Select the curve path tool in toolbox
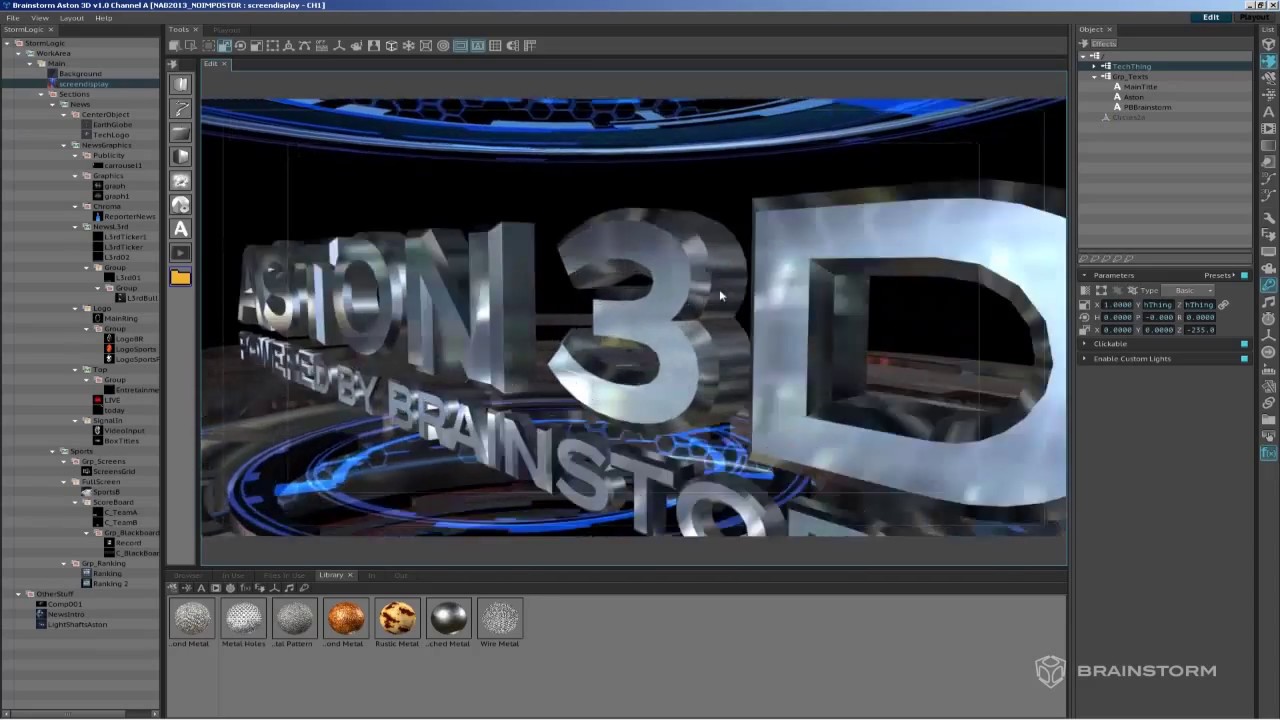This screenshot has width=1280, height=720. [x=181, y=108]
